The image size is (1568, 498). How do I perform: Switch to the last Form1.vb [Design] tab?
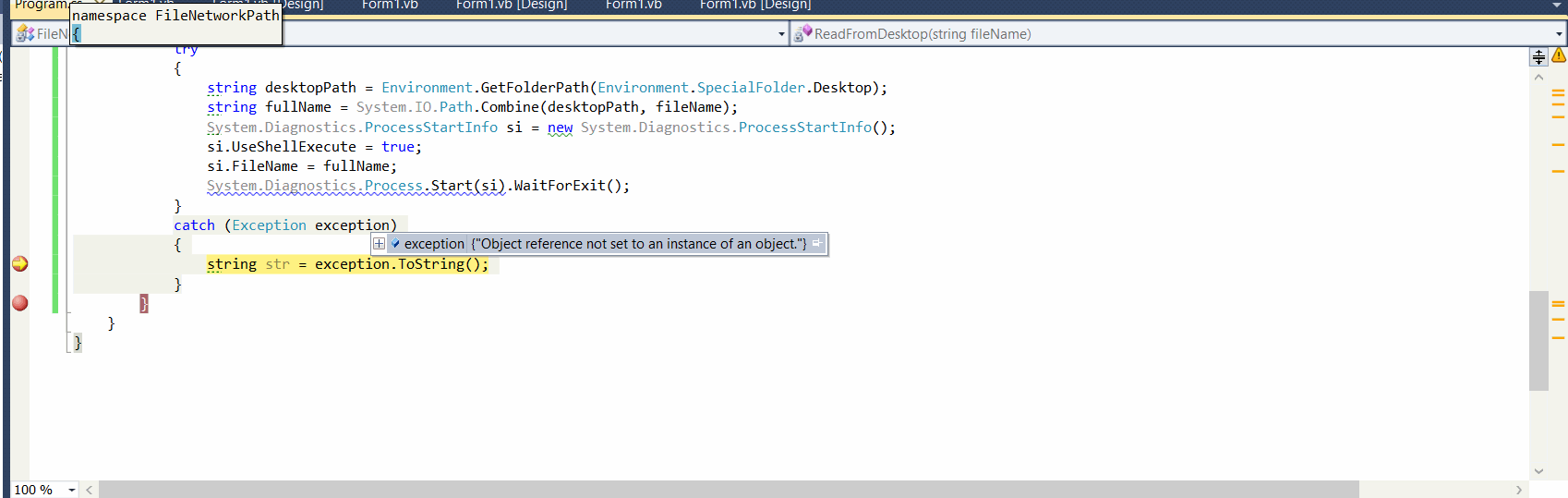point(754,5)
